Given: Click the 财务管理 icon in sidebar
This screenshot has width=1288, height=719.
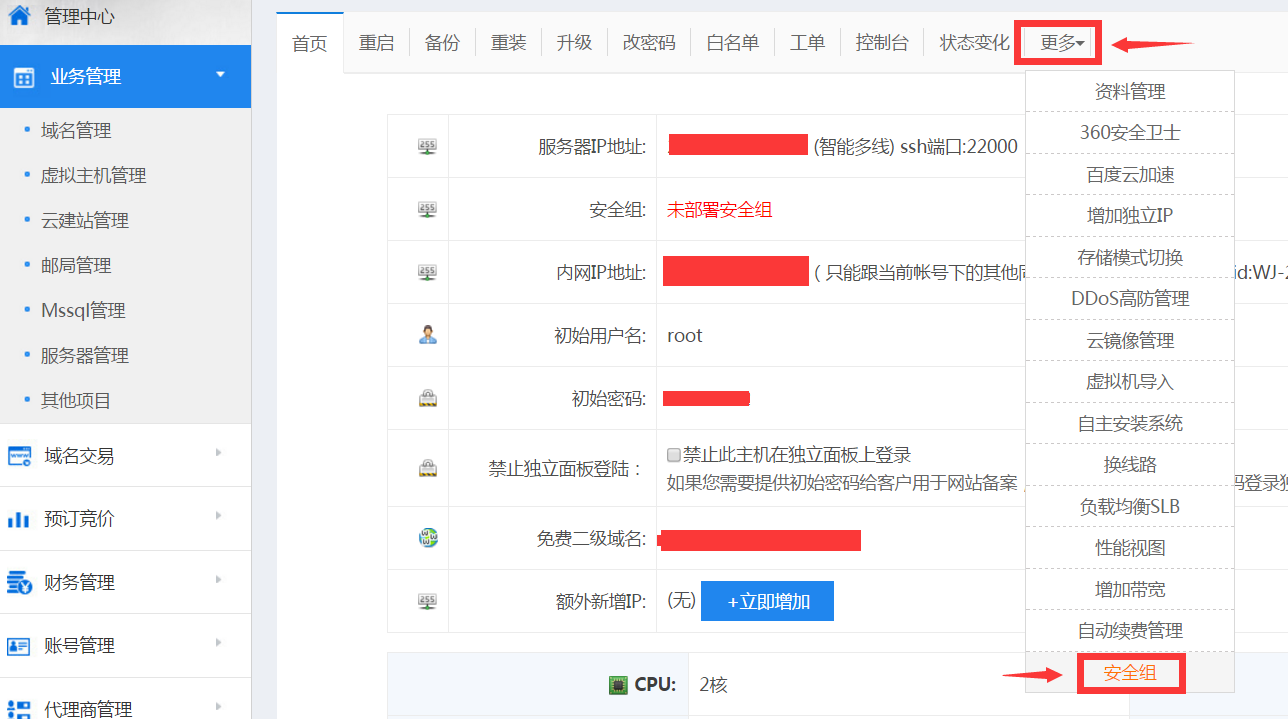Looking at the screenshot, I should click(19, 582).
